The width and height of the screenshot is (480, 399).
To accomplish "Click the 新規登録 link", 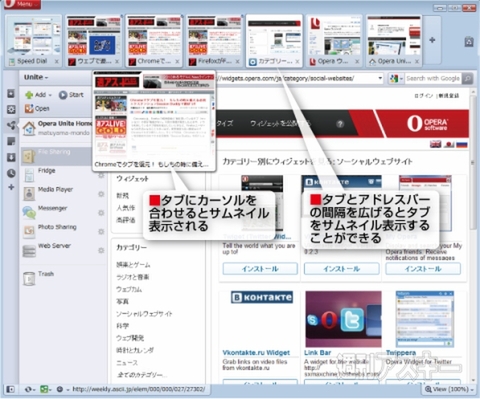I will click(x=449, y=96).
